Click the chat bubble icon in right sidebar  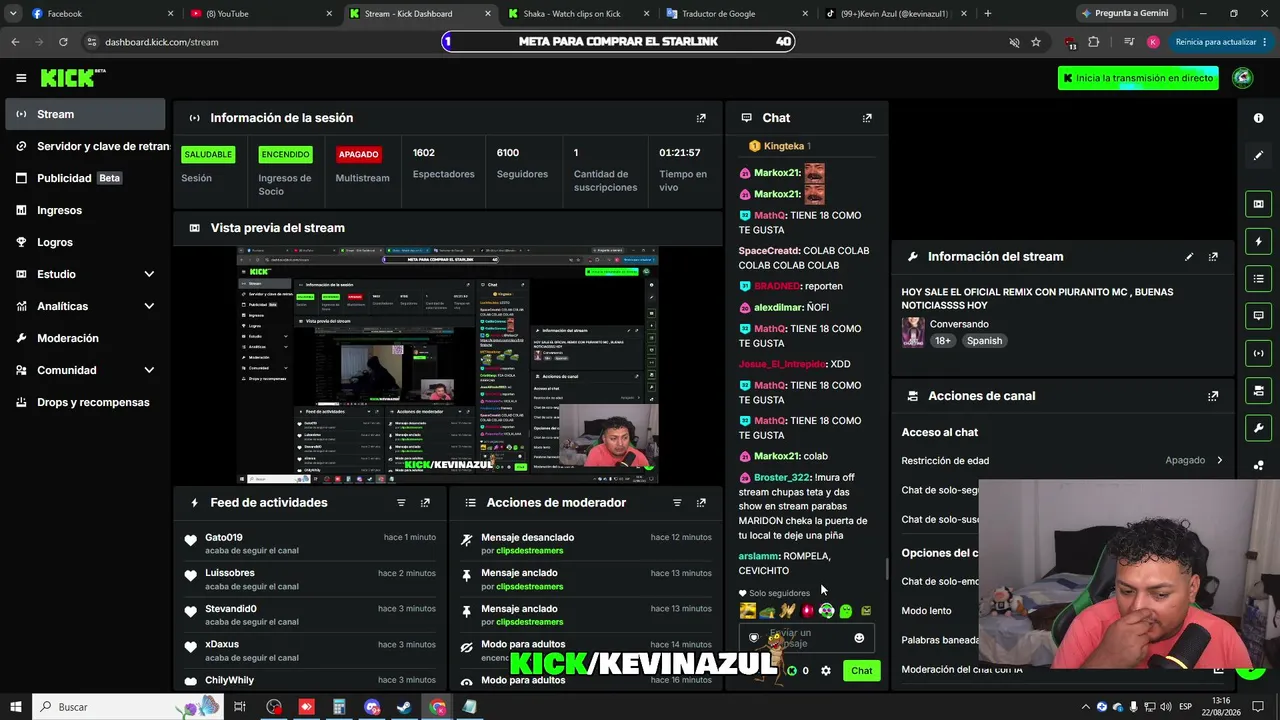click(1258, 315)
